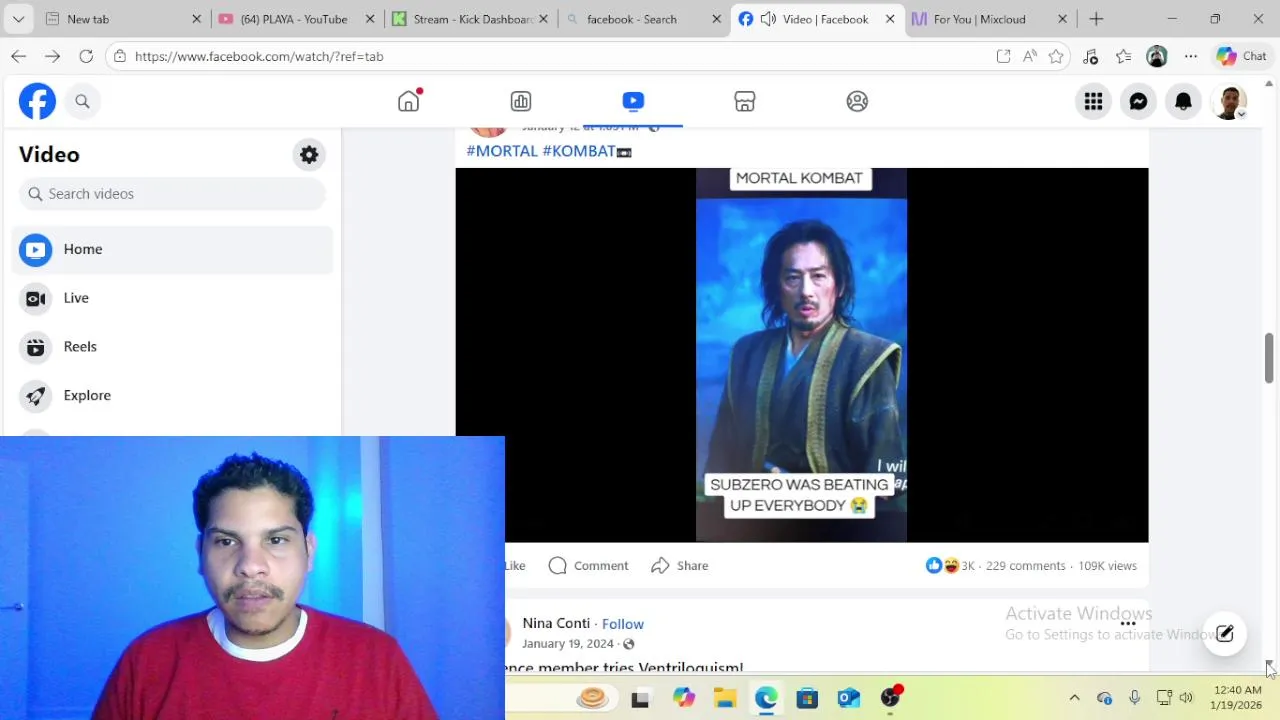
Task: Open Outlook from the taskbar
Action: click(849, 698)
